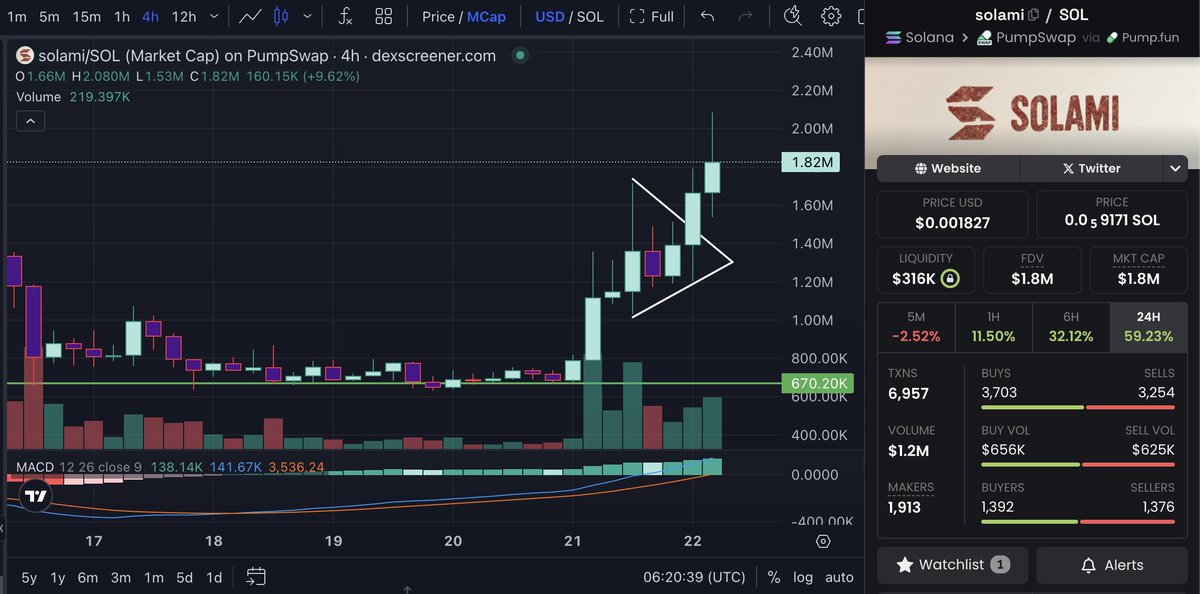Open the go-to-date calendar icon

[x=256, y=577]
